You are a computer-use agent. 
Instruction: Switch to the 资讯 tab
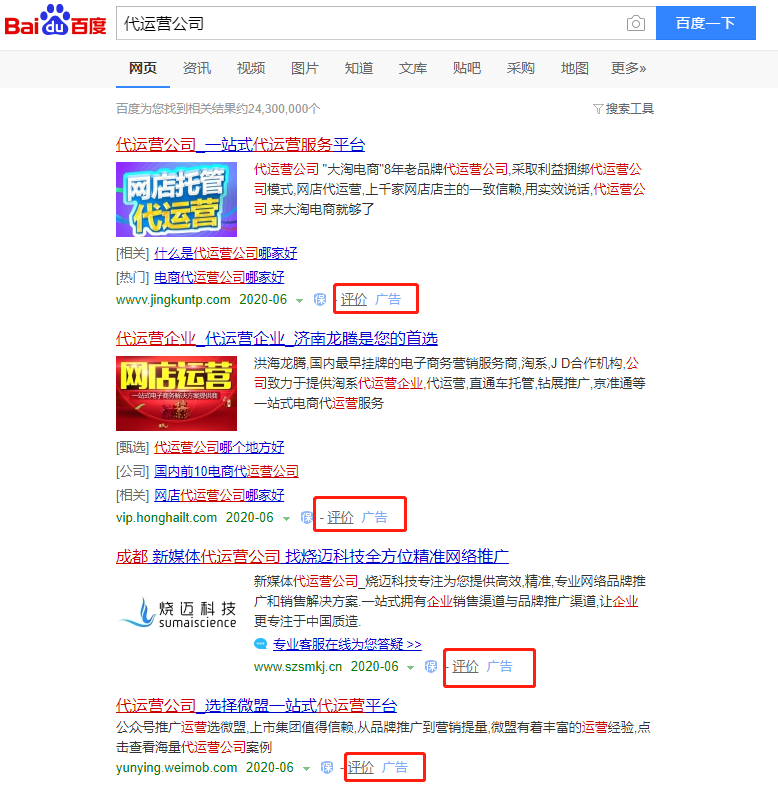[197, 68]
